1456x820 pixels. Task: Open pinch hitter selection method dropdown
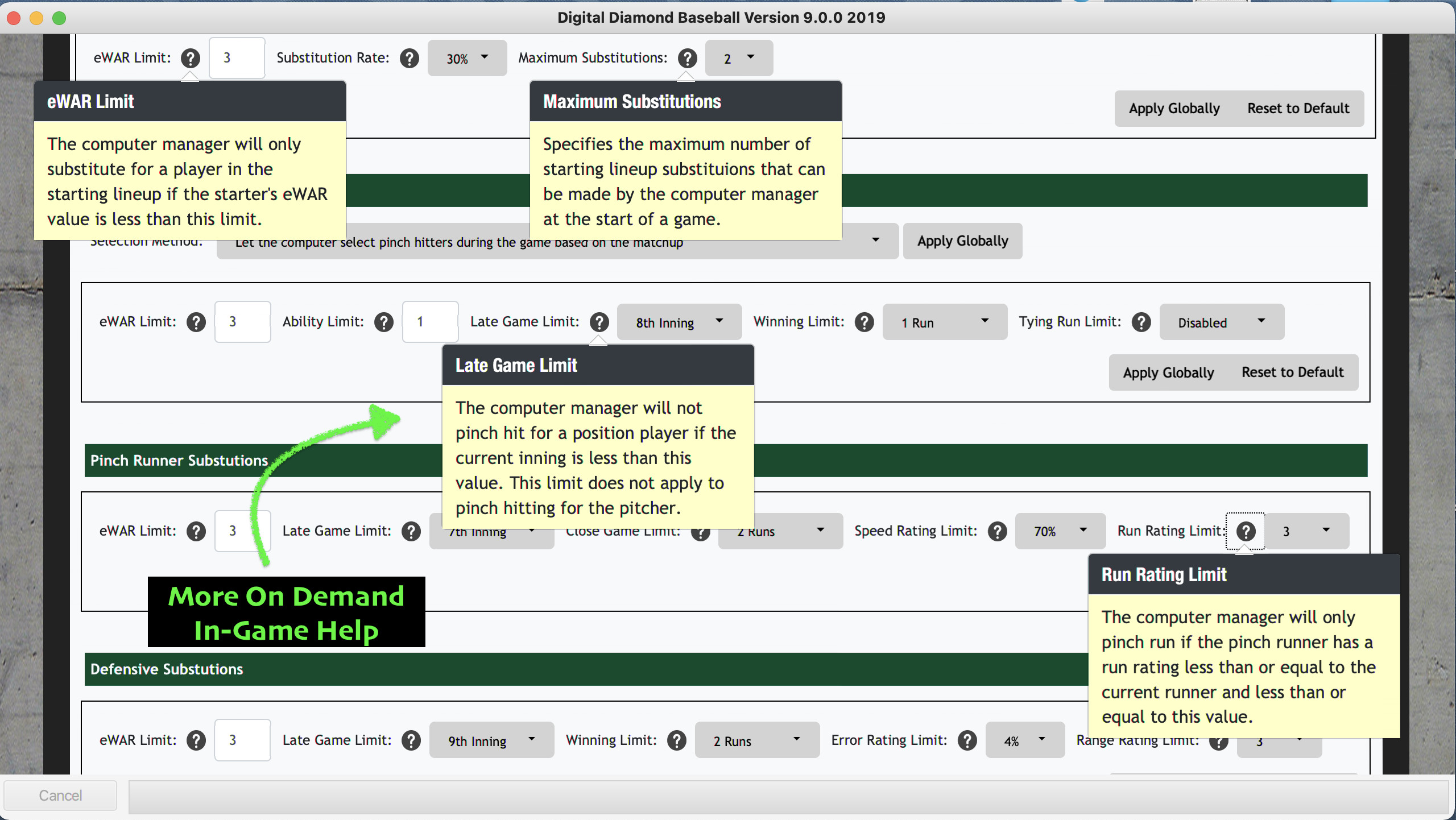tap(875, 241)
